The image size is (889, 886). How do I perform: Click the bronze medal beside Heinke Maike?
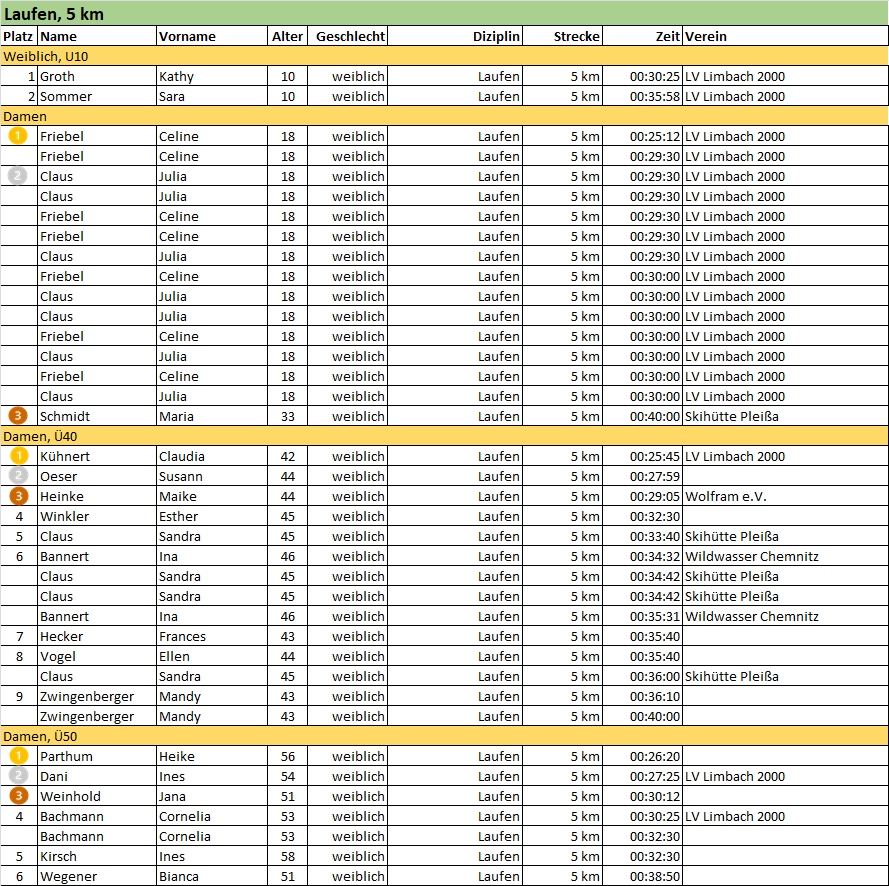click(x=17, y=496)
